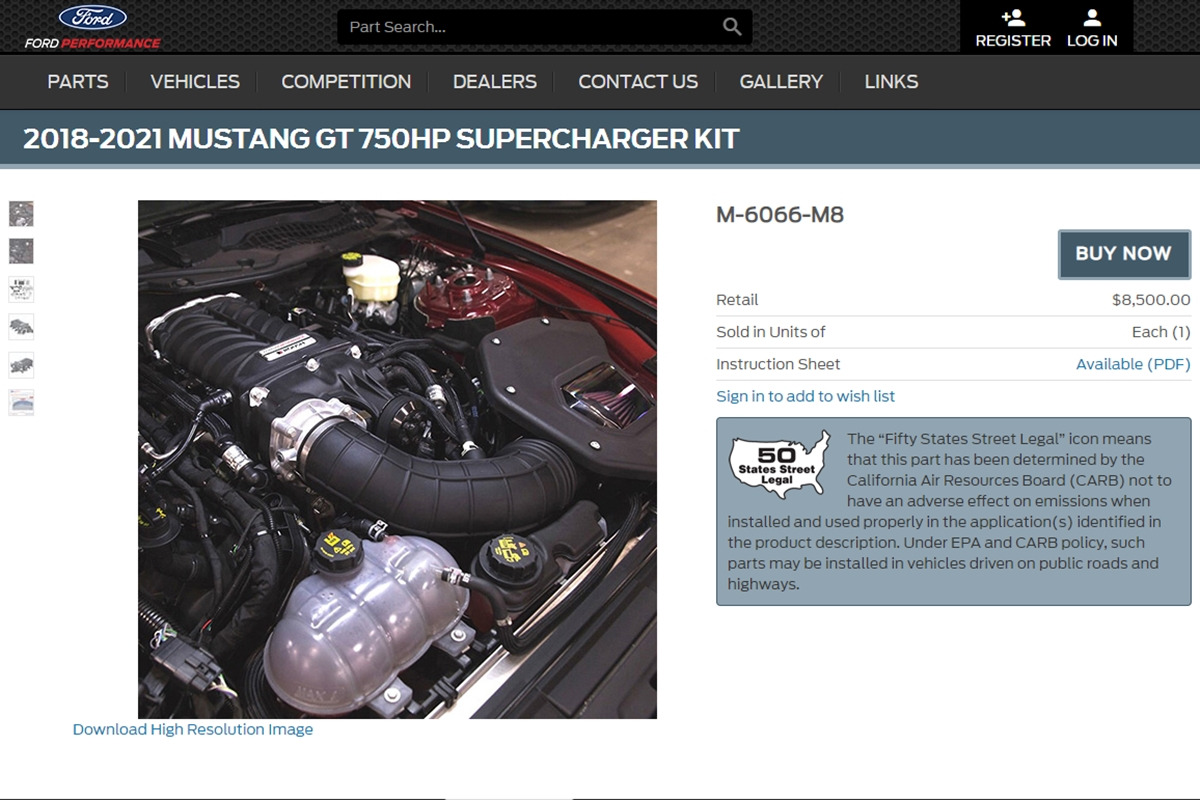Screen dimensions: 1200x800
Task: Click the Register add-user icon
Action: click(x=1013, y=16)
